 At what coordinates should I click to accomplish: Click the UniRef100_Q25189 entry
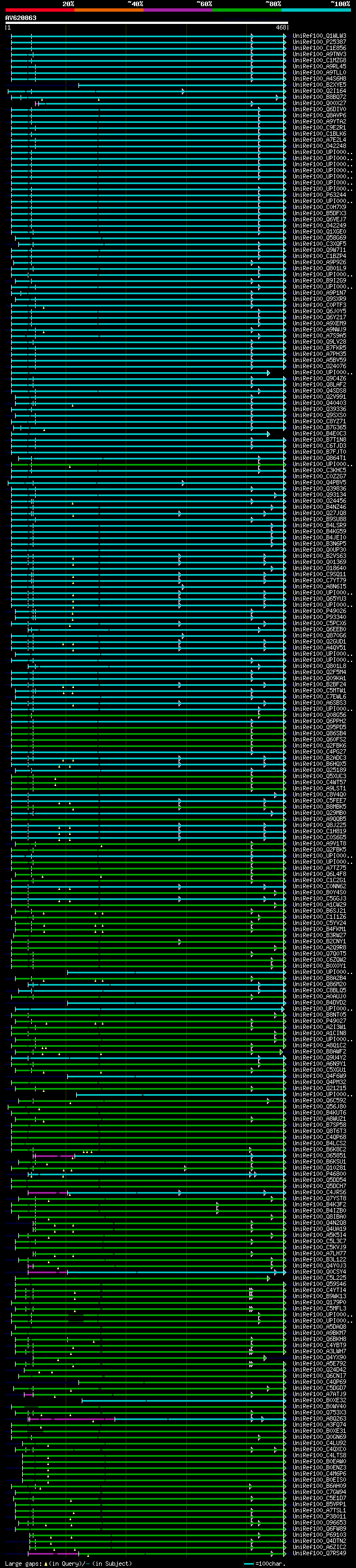click(x=319, y=770)
